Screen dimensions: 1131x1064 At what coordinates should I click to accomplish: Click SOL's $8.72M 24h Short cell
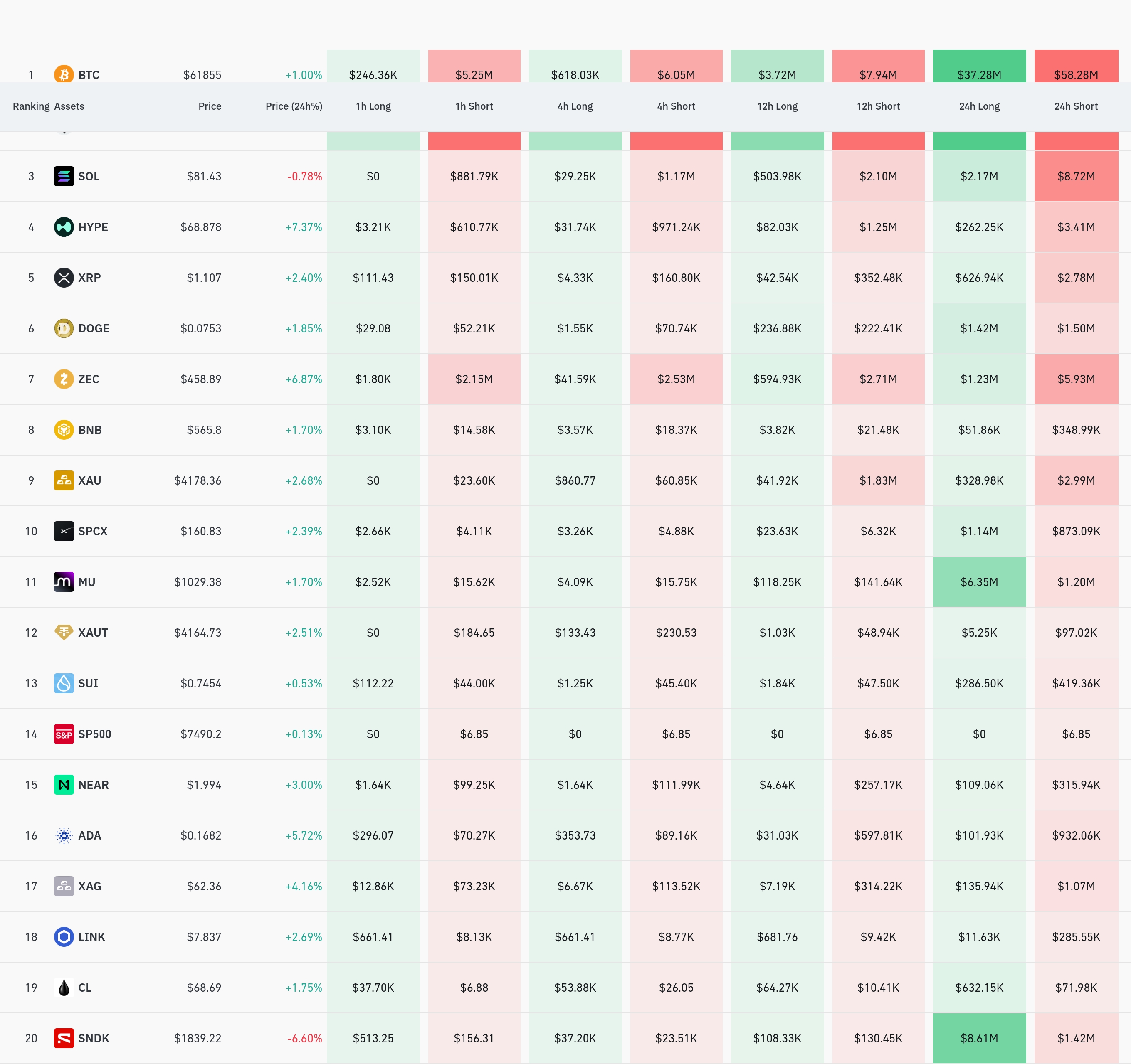click(1076, 176)
